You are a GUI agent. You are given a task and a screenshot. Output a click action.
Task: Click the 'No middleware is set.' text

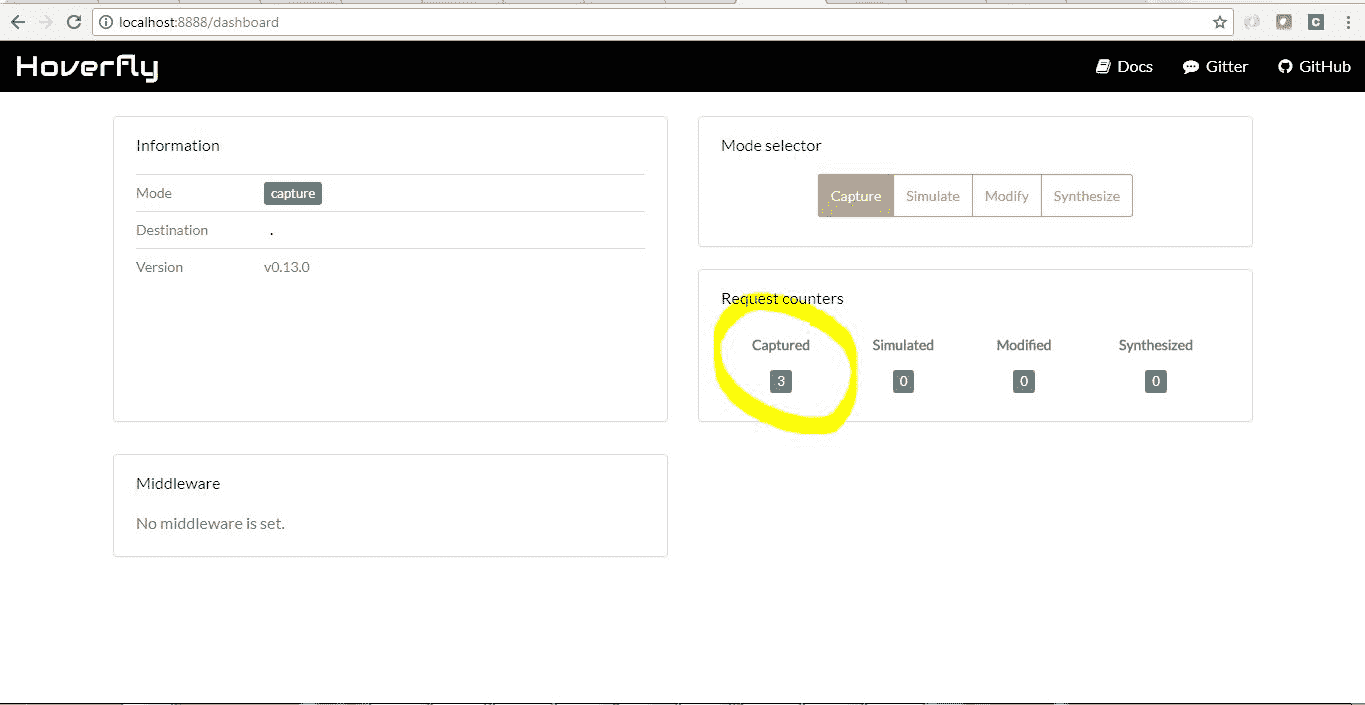click(210, 523)
